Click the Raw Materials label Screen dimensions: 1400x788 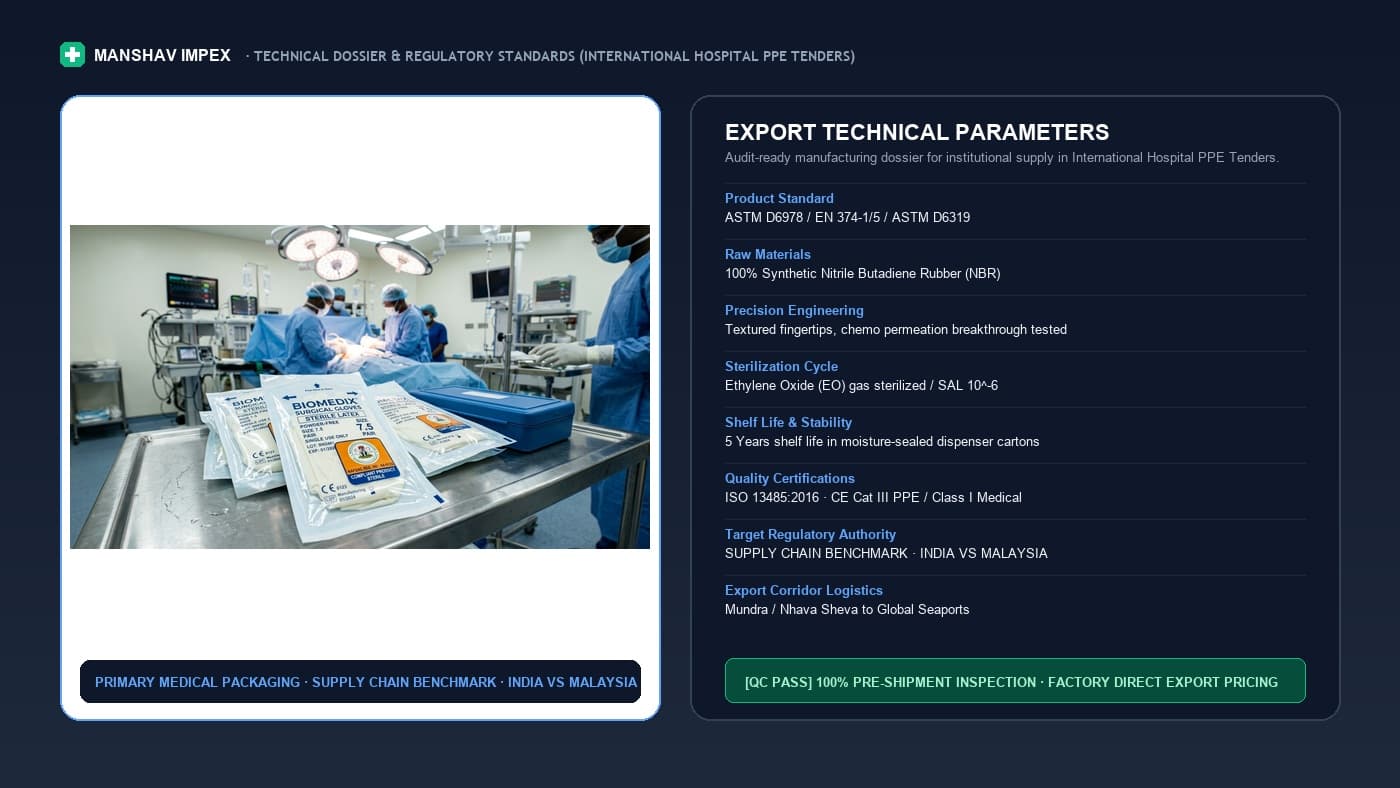pos(768,254)
